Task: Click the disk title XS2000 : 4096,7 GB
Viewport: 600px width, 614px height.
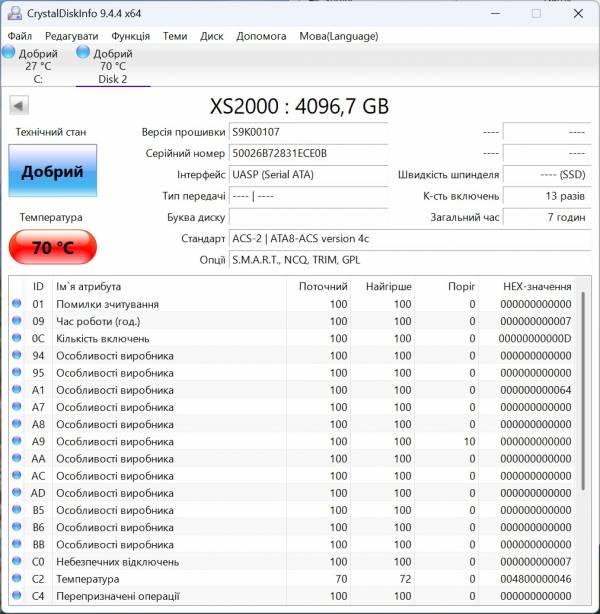Action: (x=300, y=106)
